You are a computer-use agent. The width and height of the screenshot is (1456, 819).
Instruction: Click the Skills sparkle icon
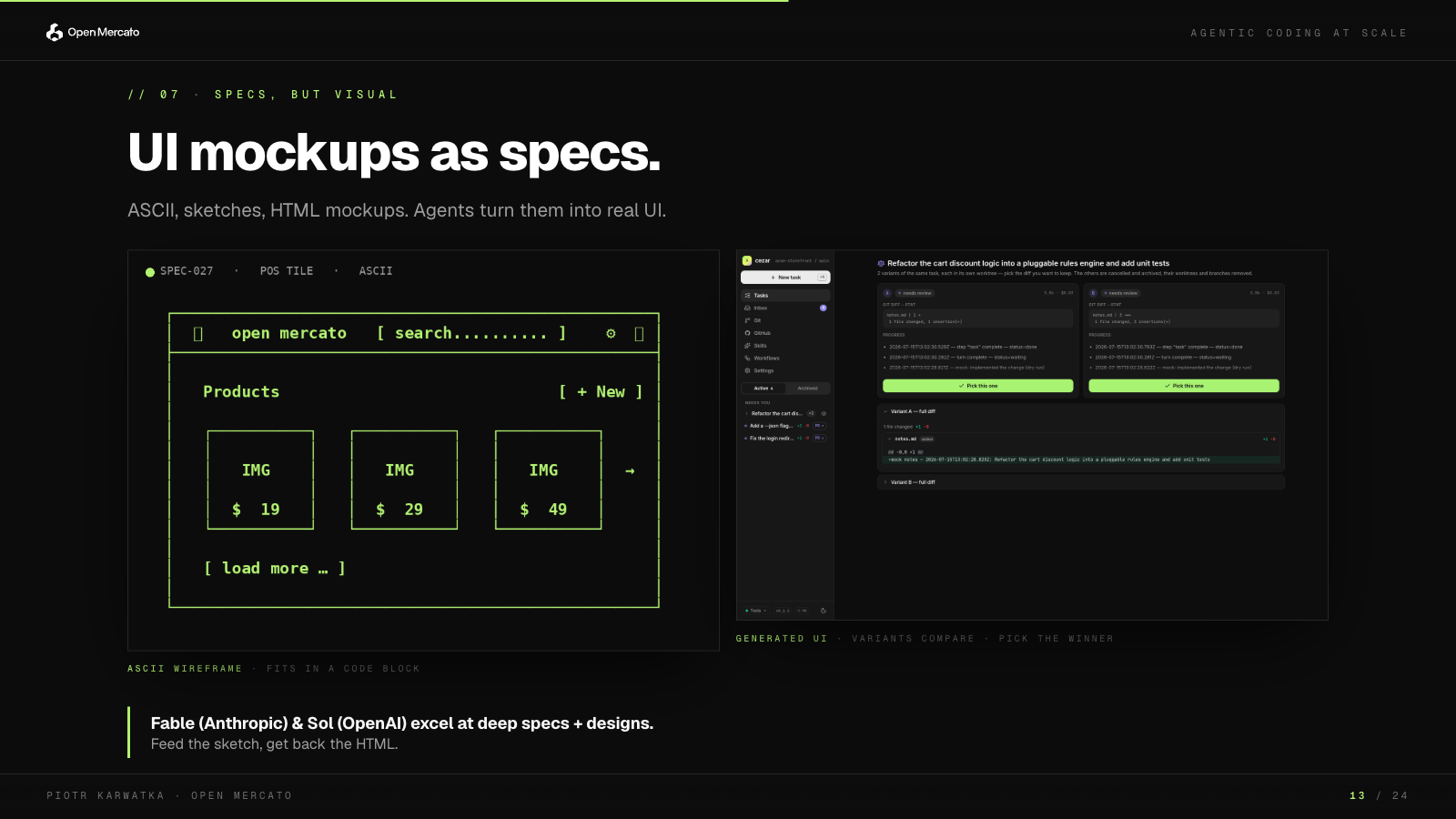tap(747, 346)
